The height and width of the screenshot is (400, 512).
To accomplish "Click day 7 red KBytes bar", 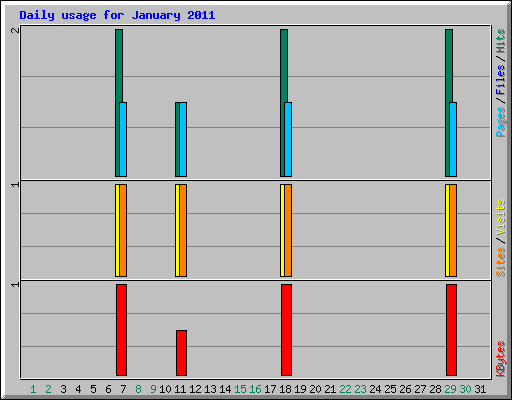I will (x=121, y=330).
